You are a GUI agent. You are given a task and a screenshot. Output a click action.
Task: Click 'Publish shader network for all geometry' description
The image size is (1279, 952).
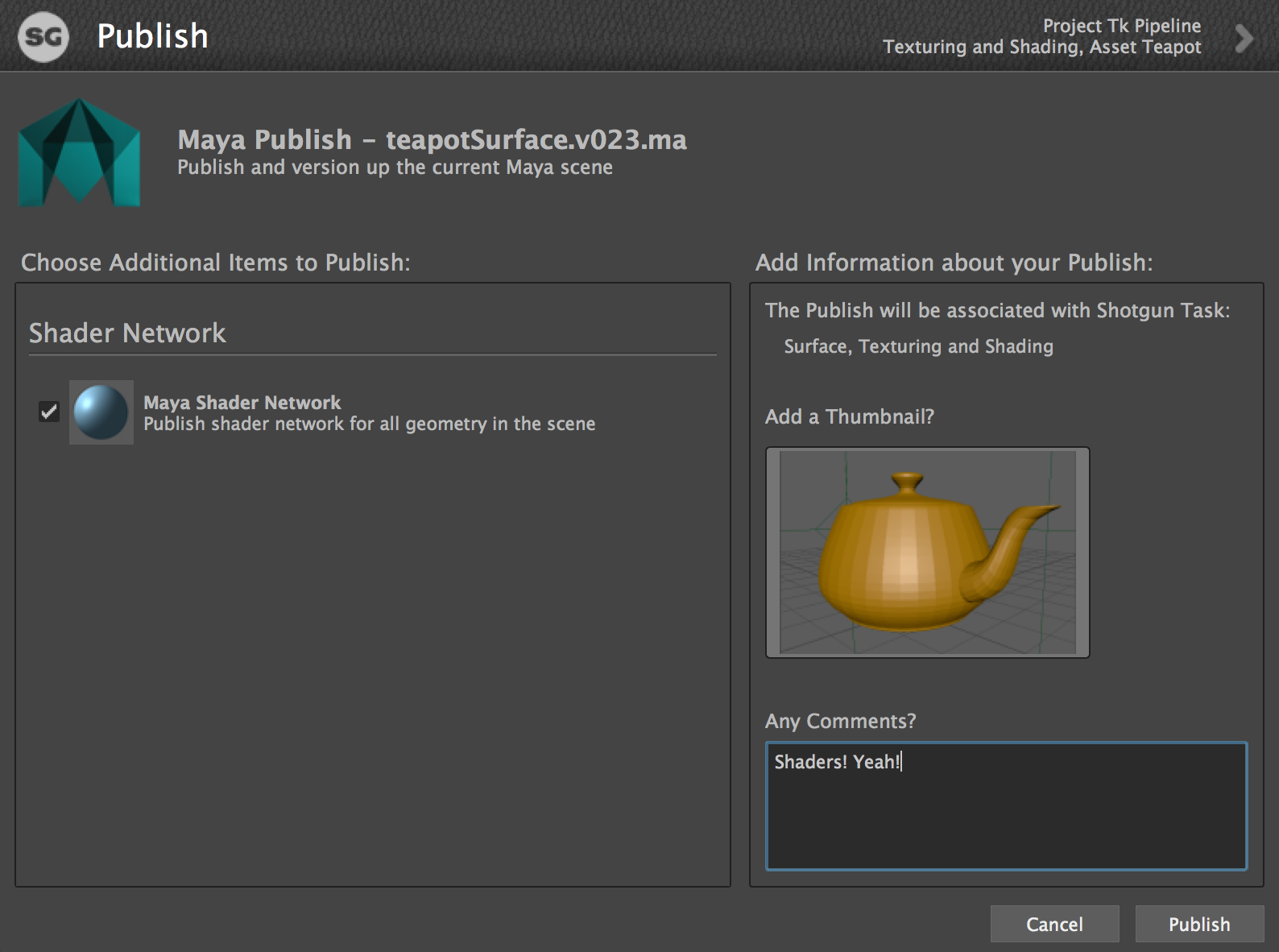(x=369, y=424)
